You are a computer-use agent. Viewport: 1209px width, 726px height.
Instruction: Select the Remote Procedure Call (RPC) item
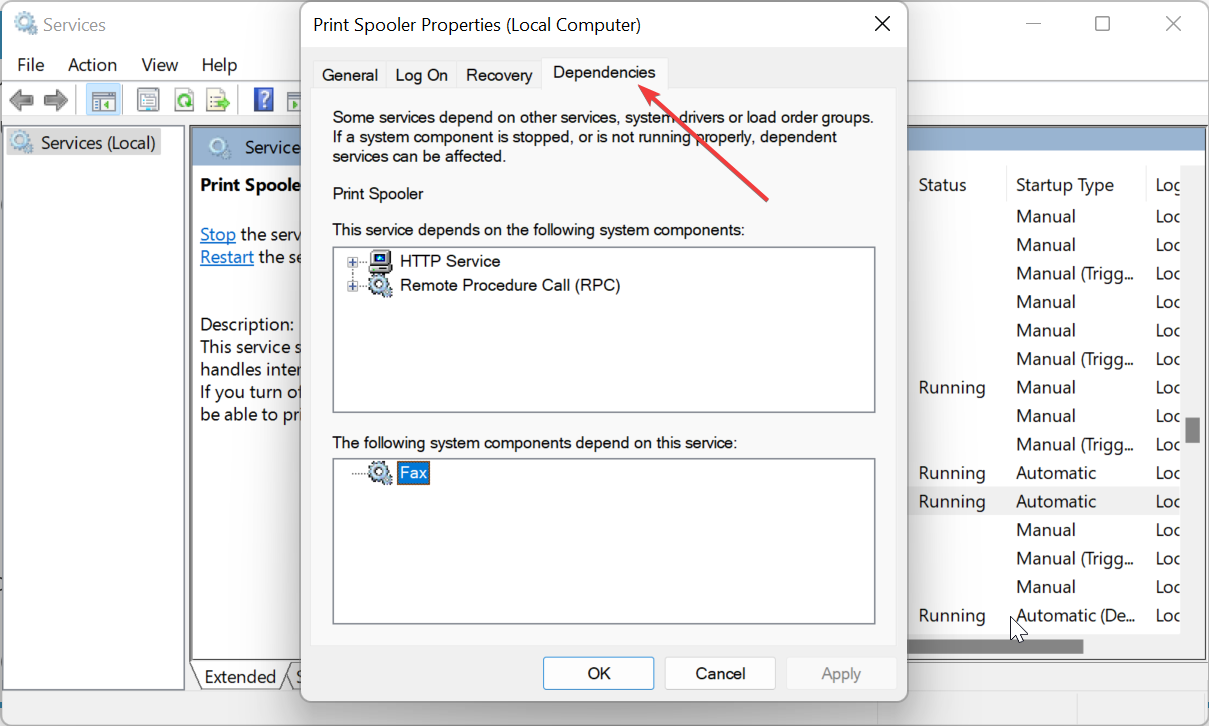[510, 285]
